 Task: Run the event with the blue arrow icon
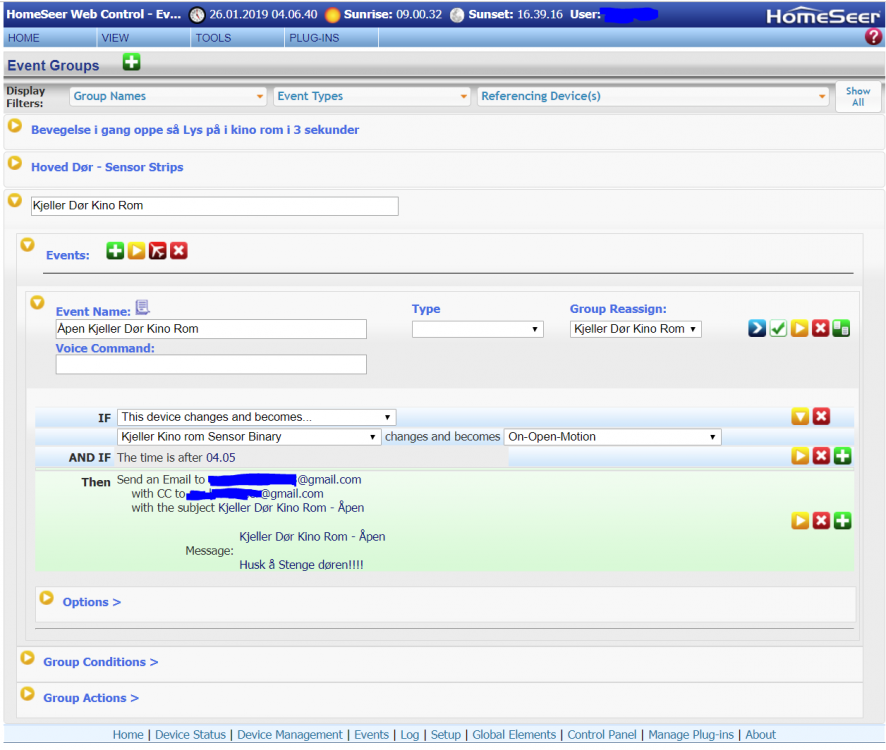(757, 328)
